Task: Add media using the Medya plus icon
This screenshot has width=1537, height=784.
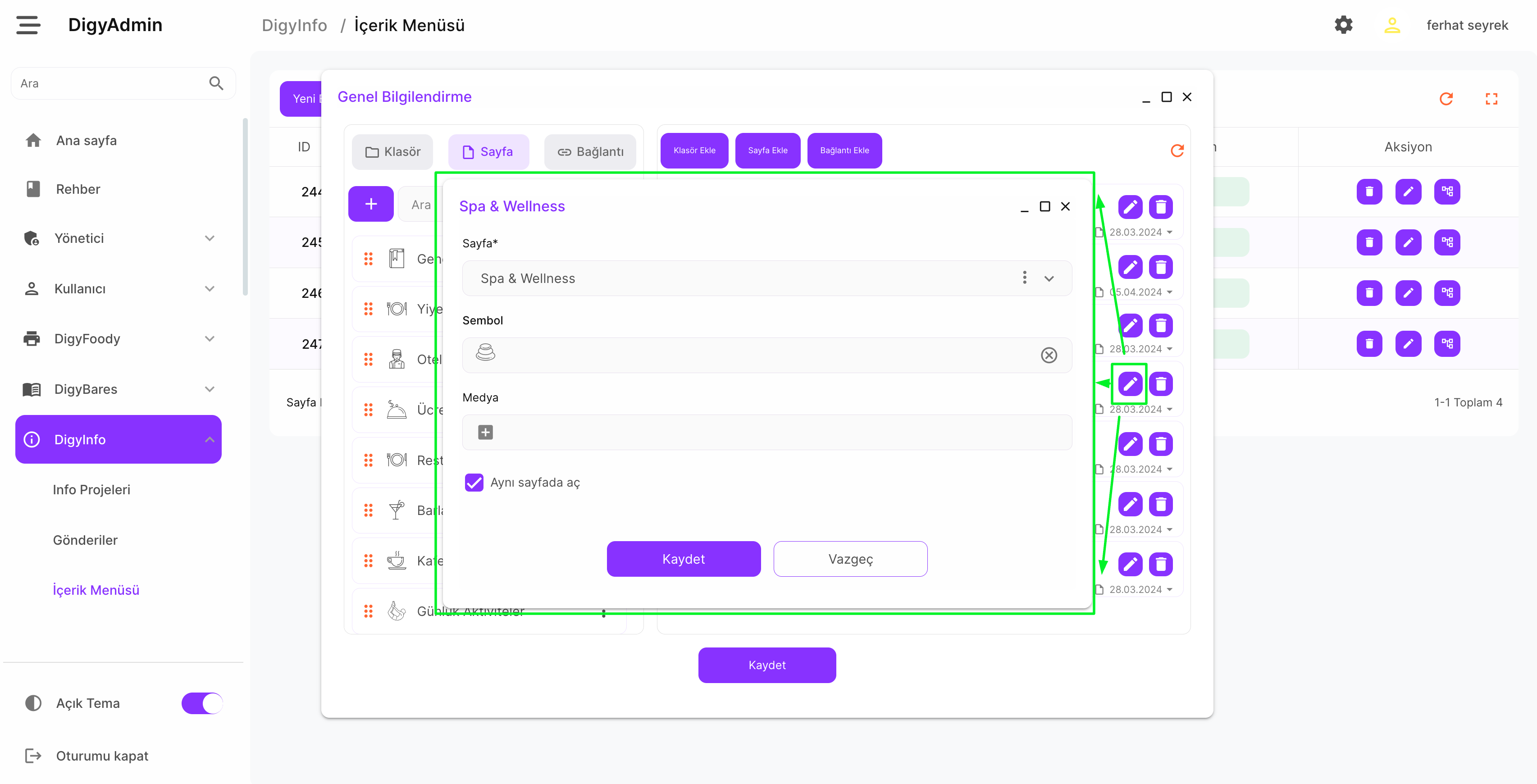Action: [485, 432]
